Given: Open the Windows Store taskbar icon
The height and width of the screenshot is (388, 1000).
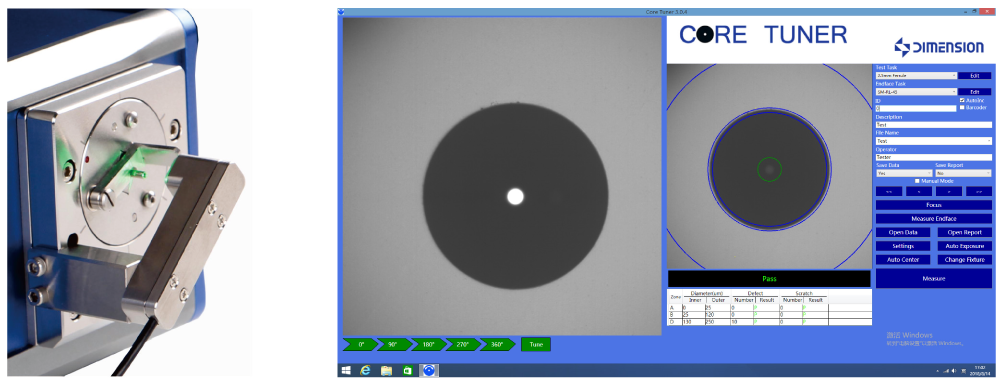Looking at the screenshot, I should click(x=408, y=370).
